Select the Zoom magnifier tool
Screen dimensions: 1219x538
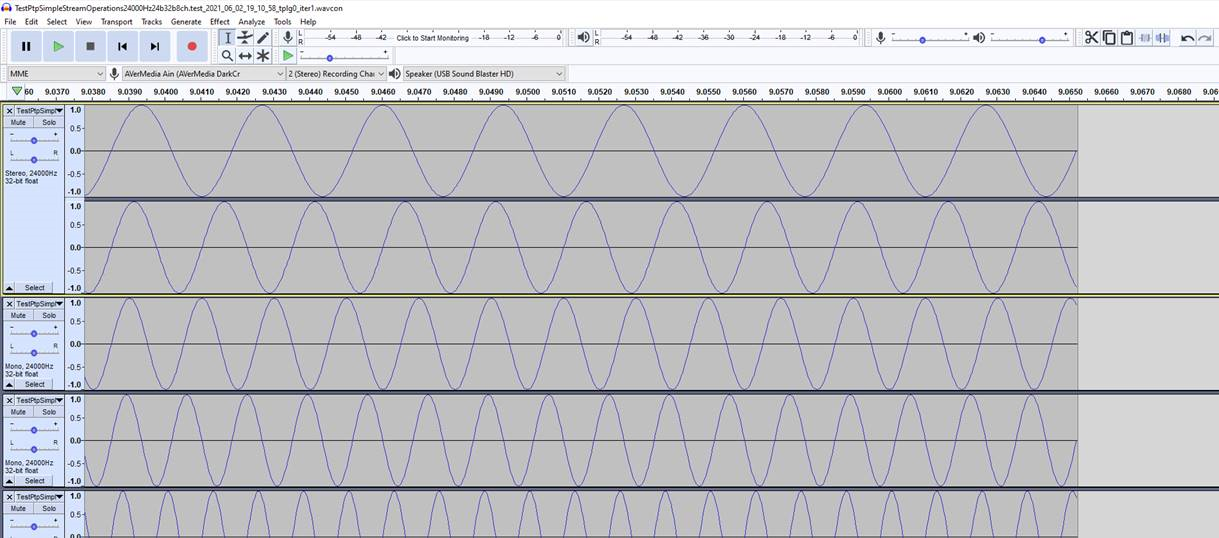(227, 56)
